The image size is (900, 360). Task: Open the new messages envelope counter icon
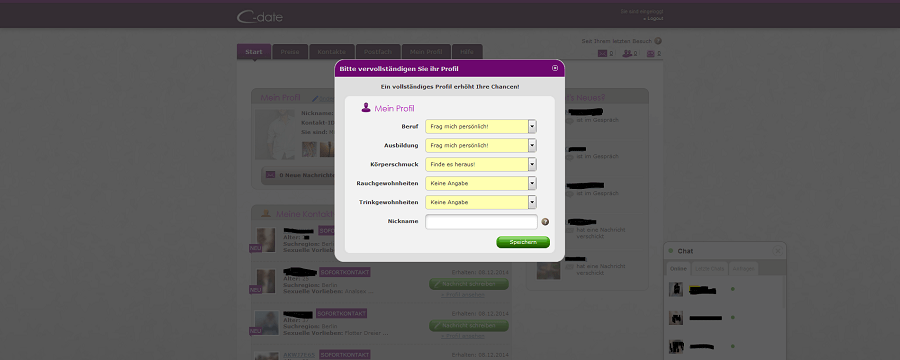coord(603,53)
